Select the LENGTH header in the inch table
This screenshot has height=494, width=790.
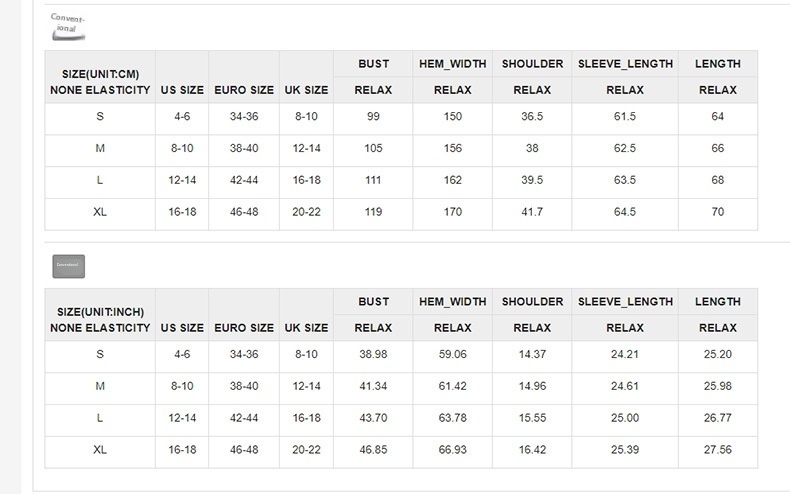click(x=717, y=302)
